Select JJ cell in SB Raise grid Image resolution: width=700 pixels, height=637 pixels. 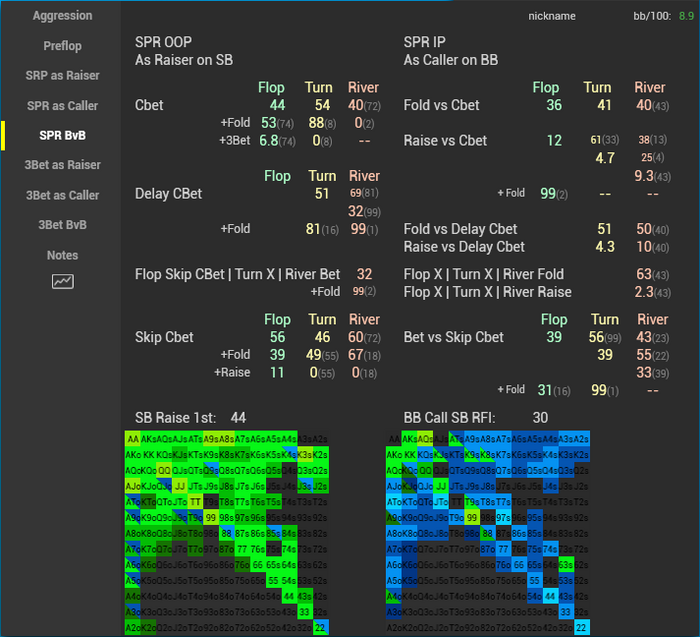(x=180, y=486)
